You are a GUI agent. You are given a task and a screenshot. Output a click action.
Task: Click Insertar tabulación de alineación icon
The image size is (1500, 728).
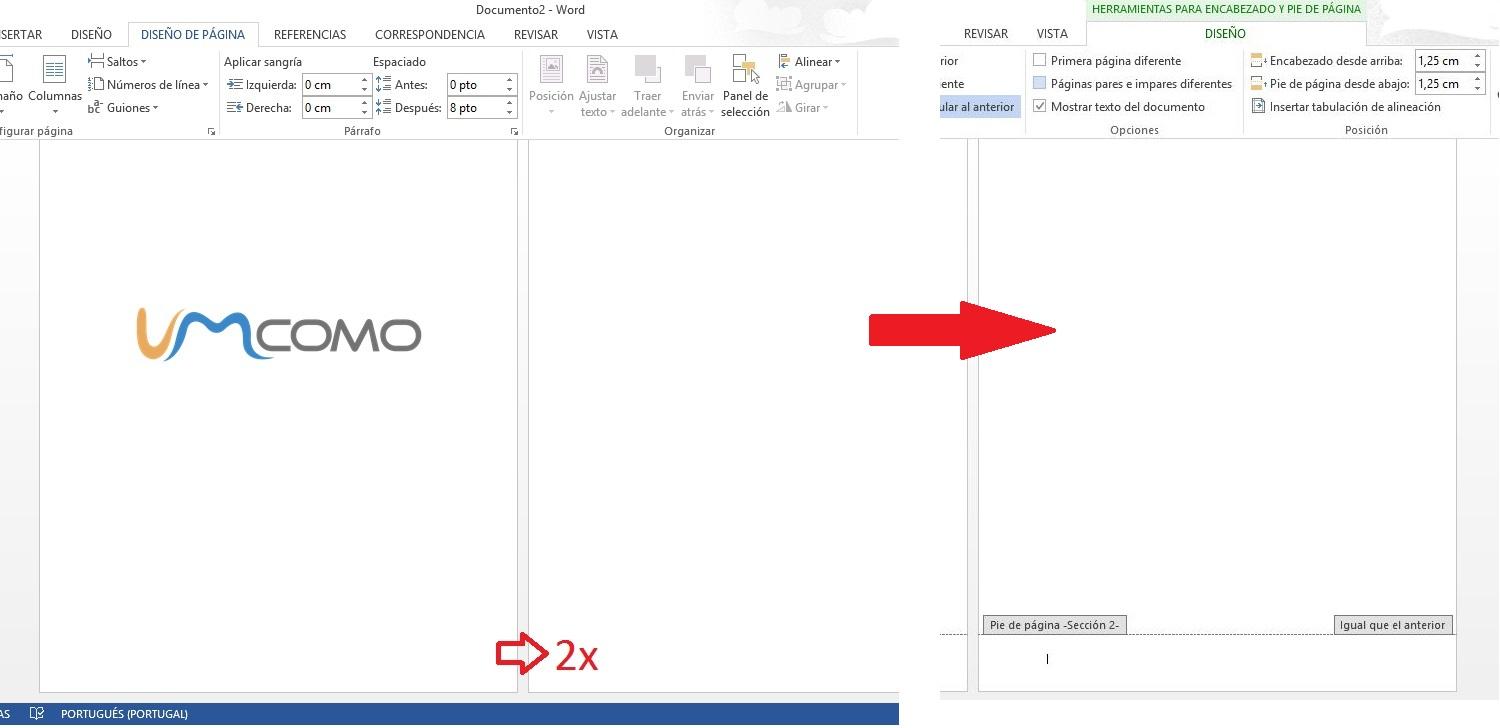pos(1259,107)
